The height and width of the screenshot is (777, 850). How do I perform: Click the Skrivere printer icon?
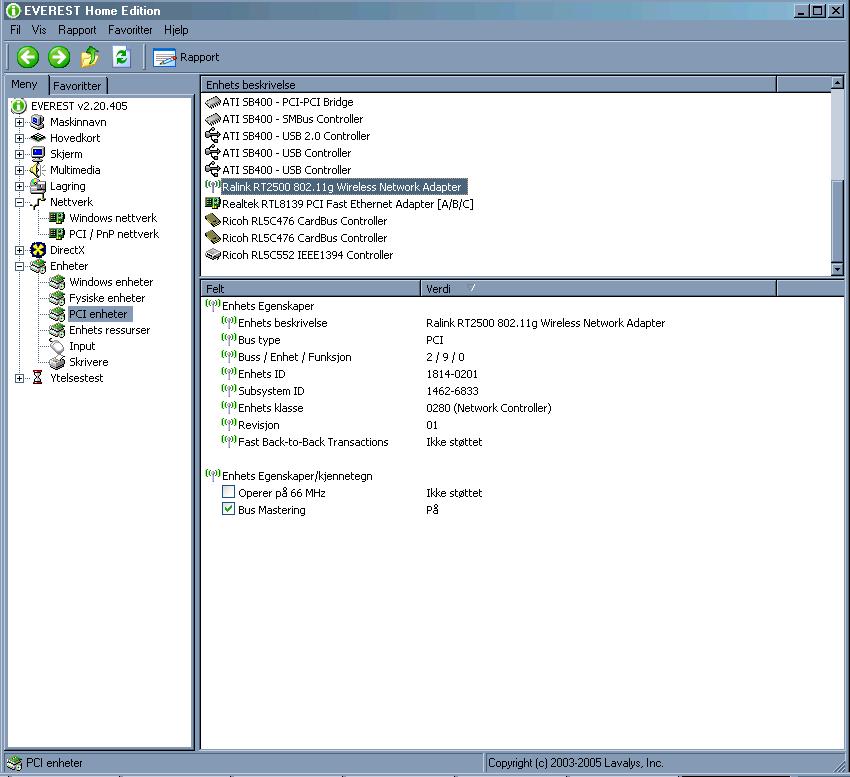tap(57, 362)
